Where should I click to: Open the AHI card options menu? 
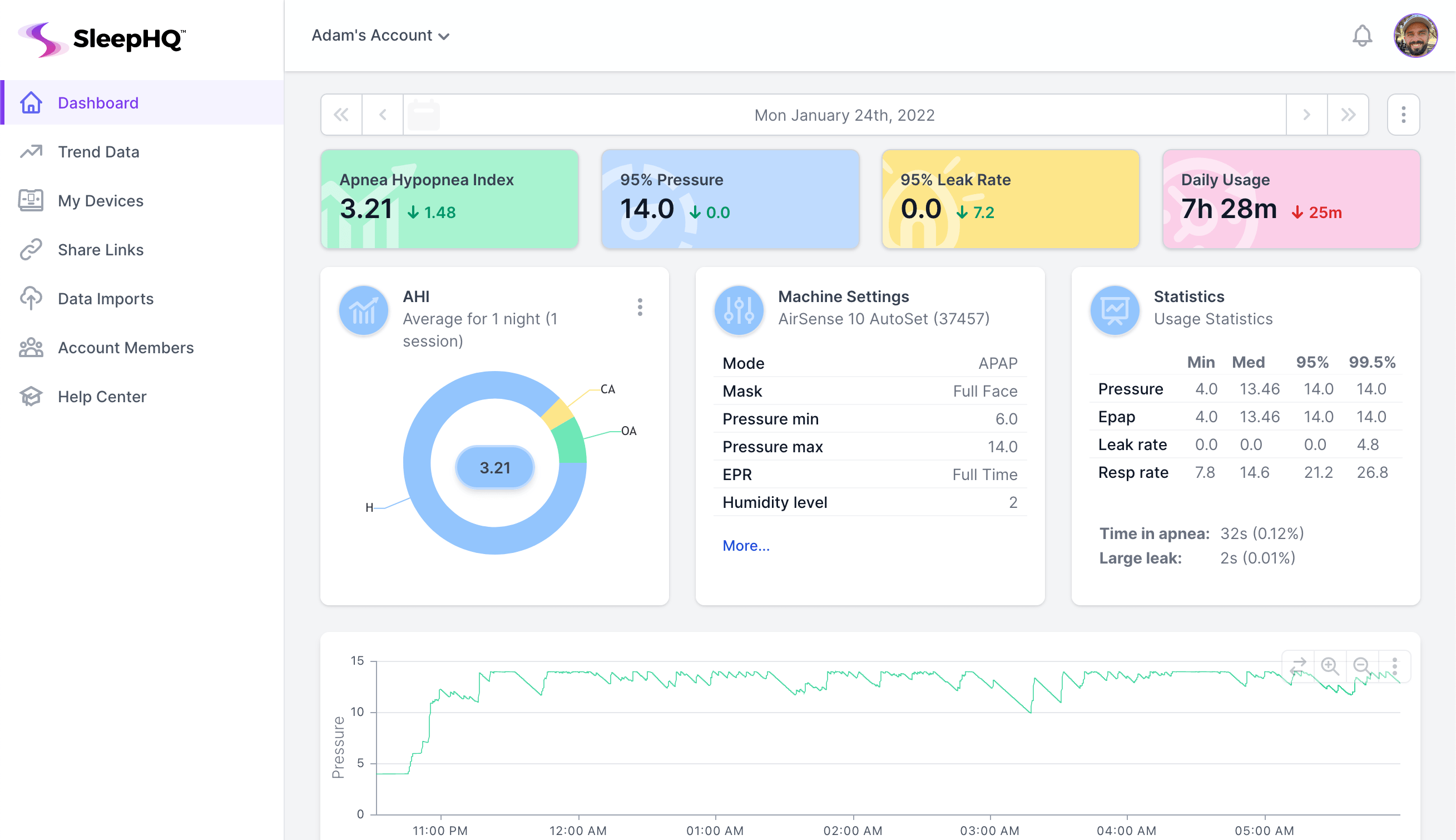[x=640, y=308]
